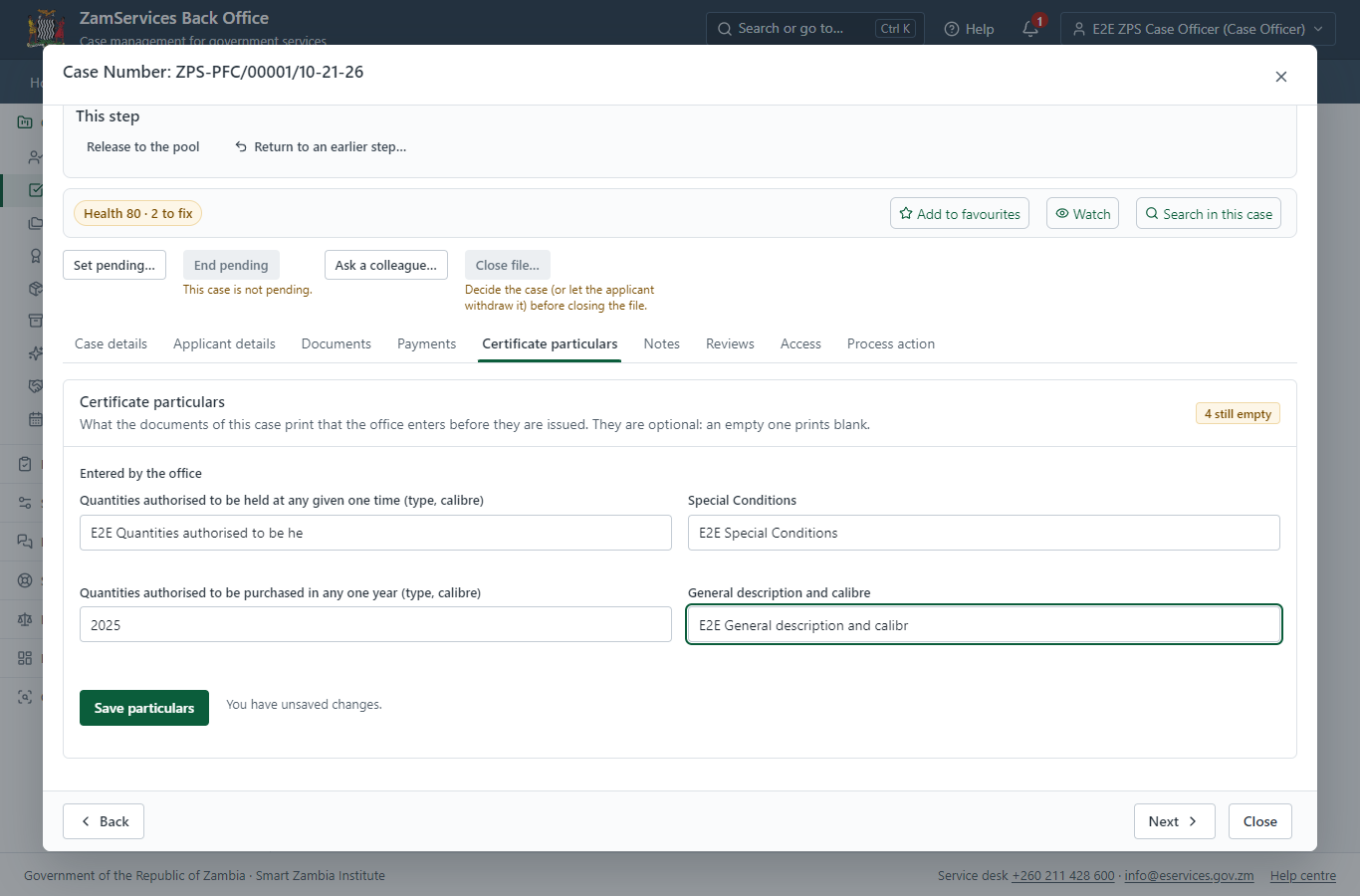
Task: Open Search in this case
Action: coord(1209,213)
